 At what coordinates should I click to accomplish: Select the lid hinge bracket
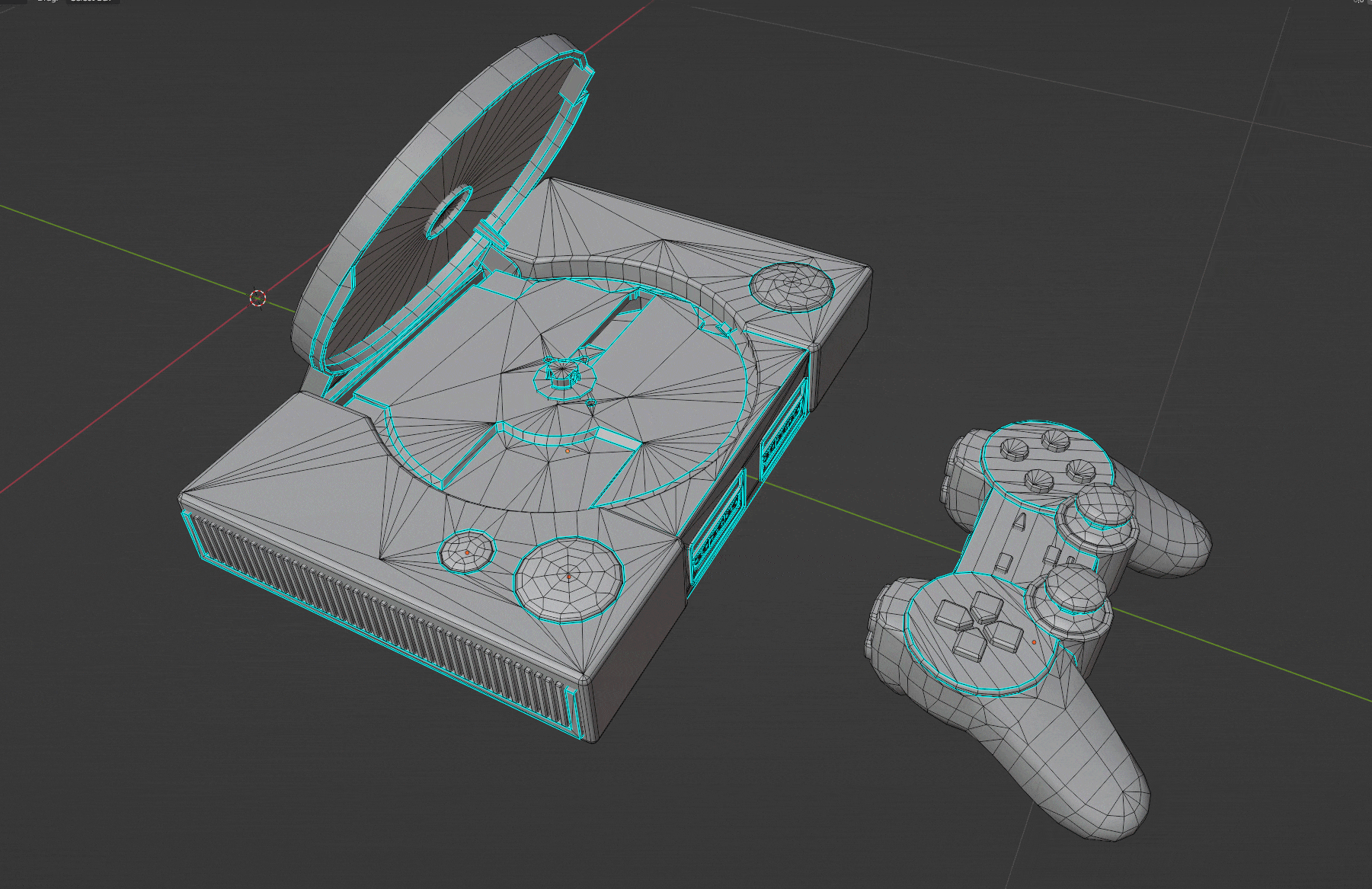click(x=494, y=236)
